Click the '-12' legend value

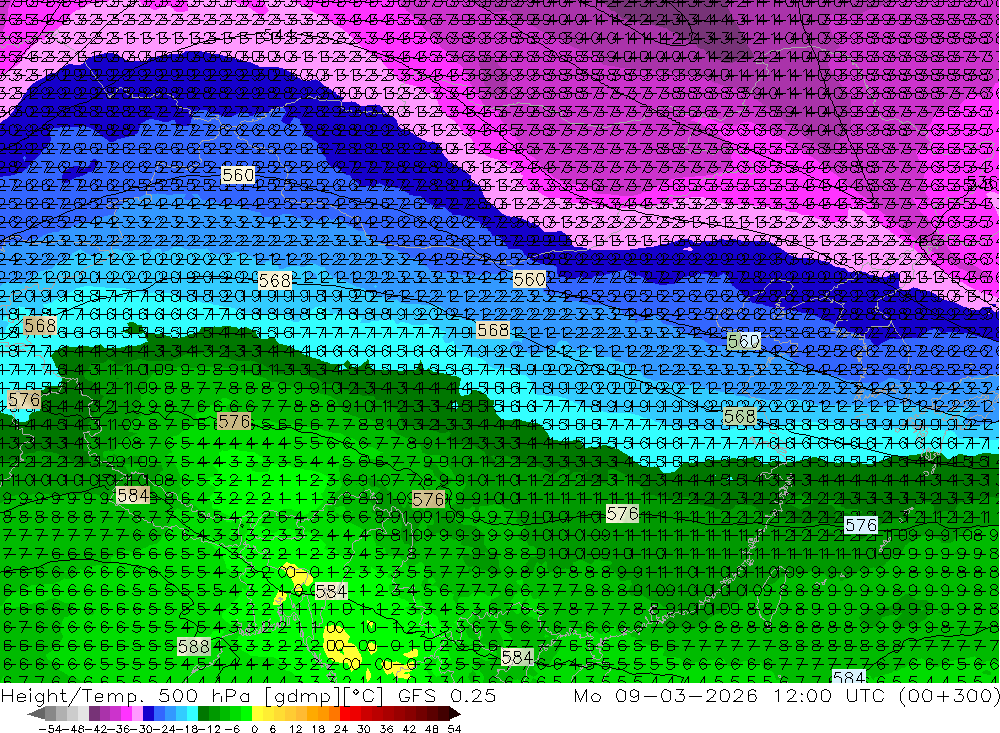point(209,729)
